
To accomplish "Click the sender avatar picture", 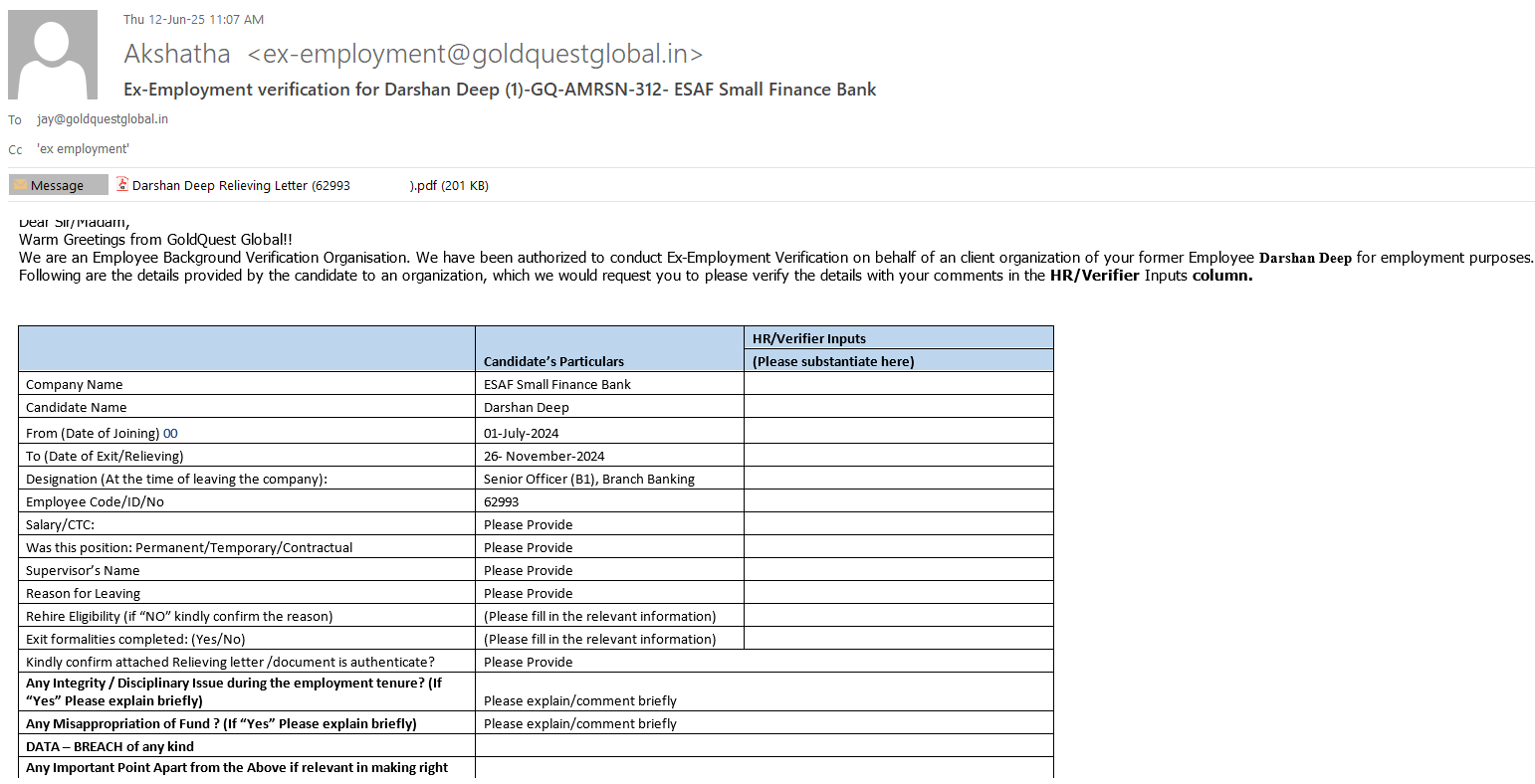I will [x=53, y=55].
